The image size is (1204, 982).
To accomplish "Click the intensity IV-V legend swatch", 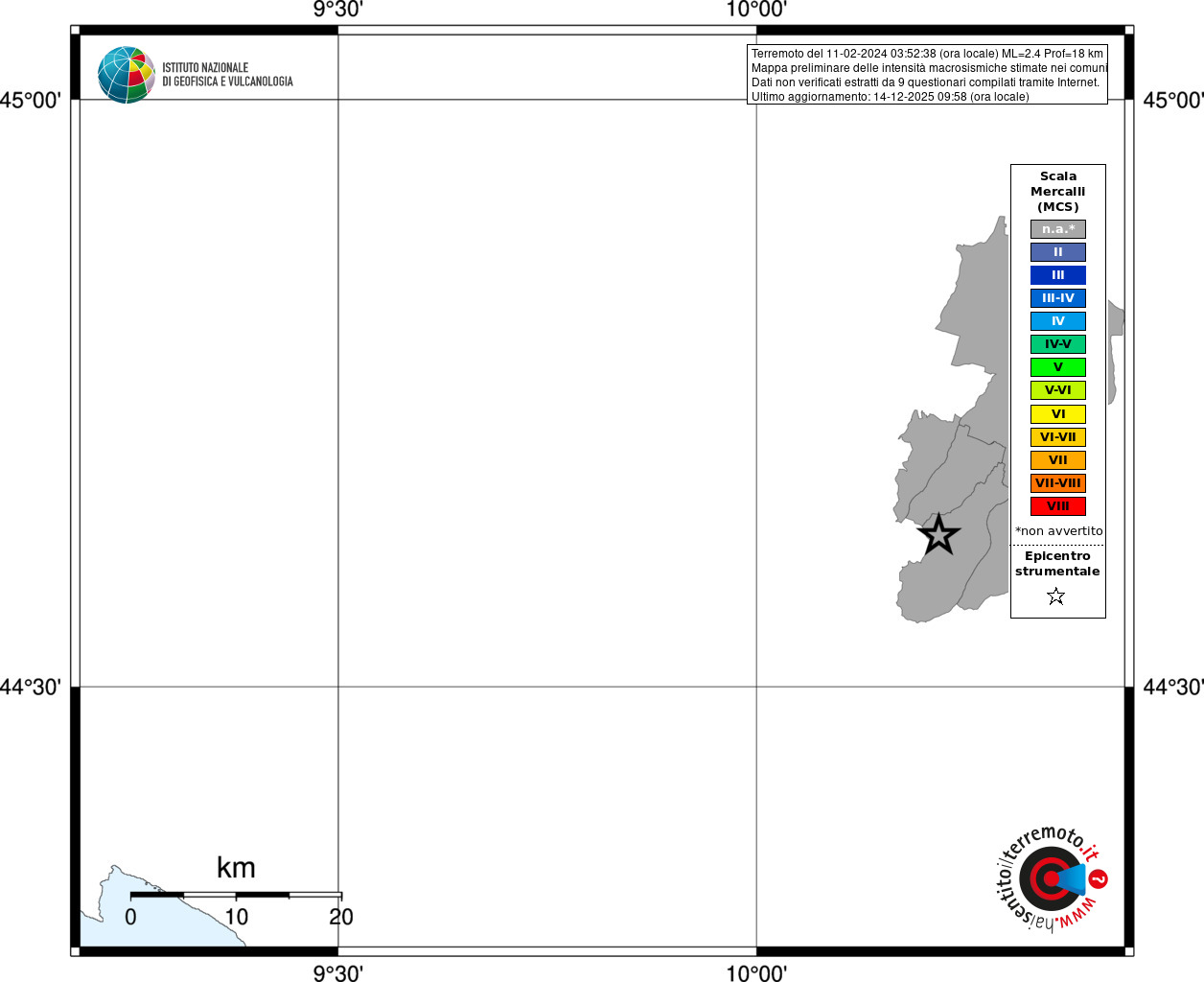I will 1058,344.
